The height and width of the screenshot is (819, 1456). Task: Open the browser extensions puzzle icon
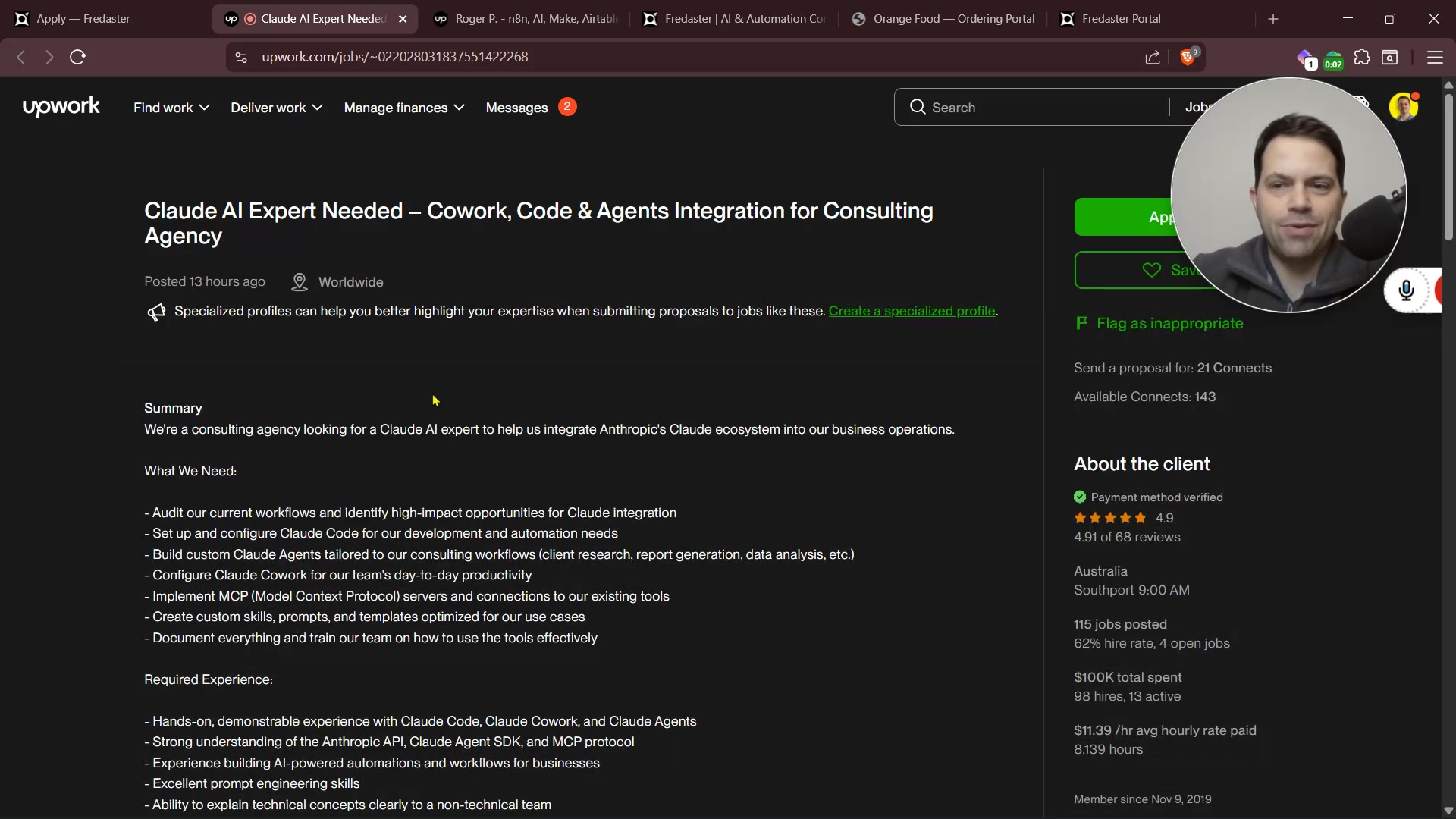(x=1362, y=58)
